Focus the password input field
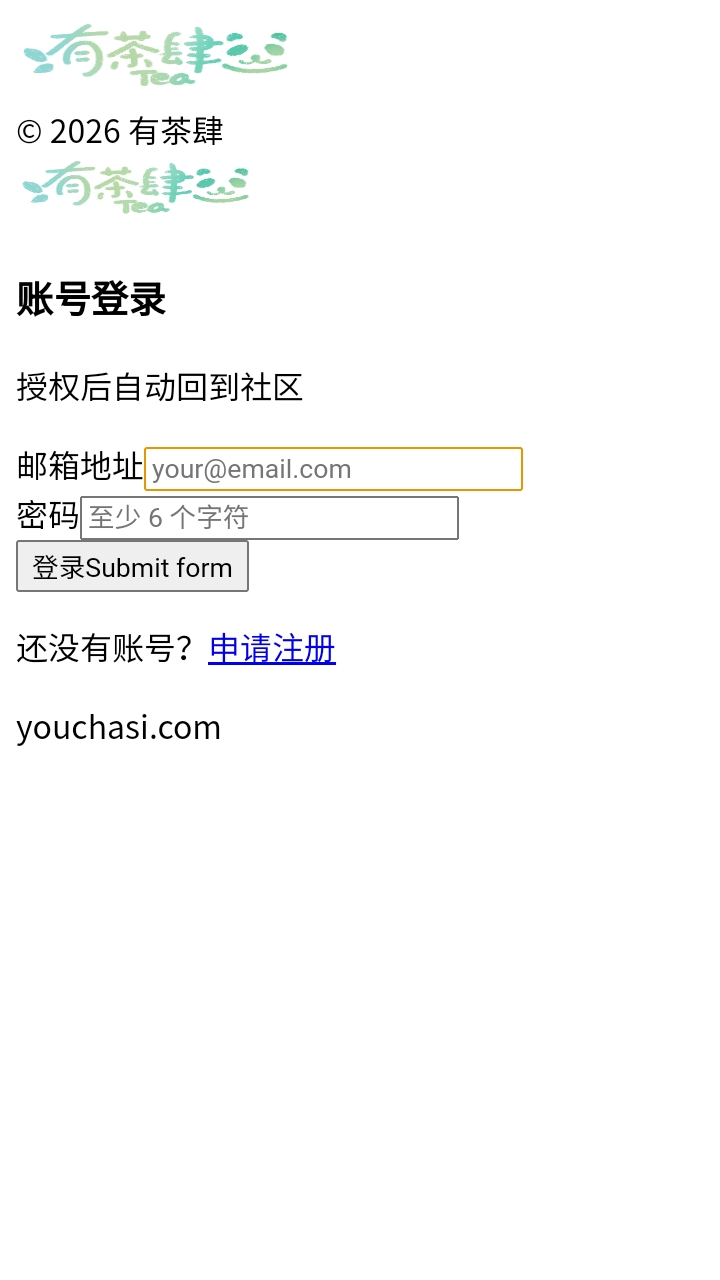Image resolution: width=720 pixels, height=1280 pixels. [x=269, y=518]
